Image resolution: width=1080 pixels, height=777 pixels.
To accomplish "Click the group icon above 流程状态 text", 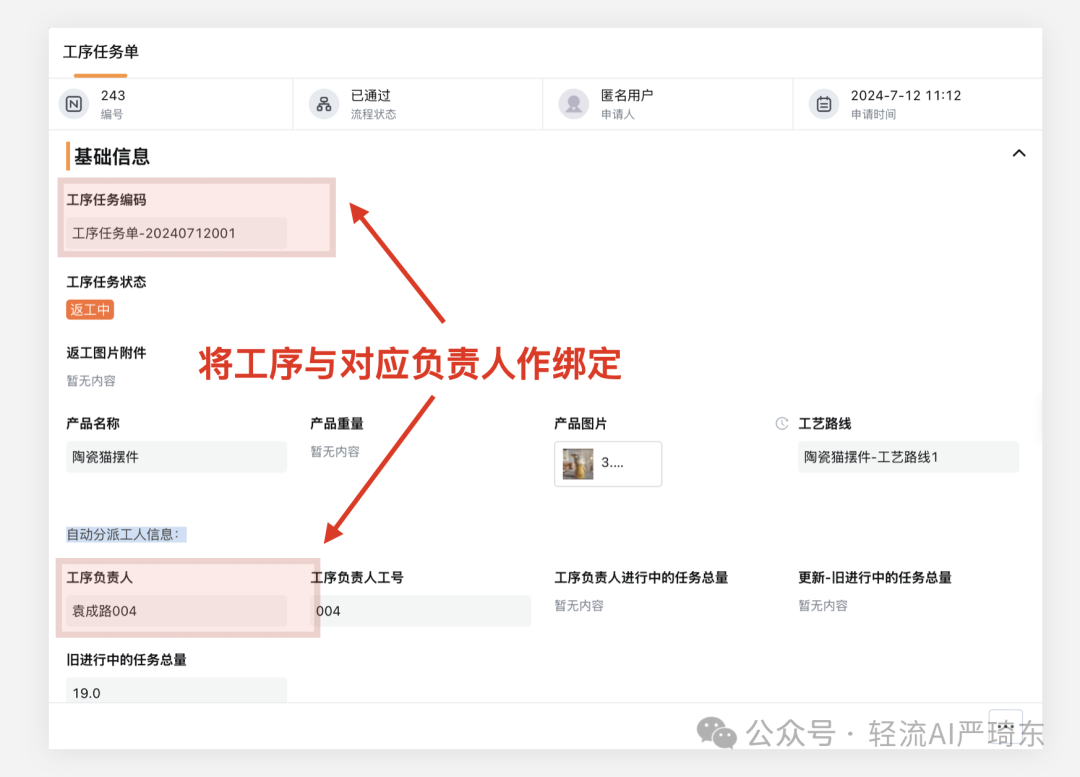I will click(x=323, y=103).
